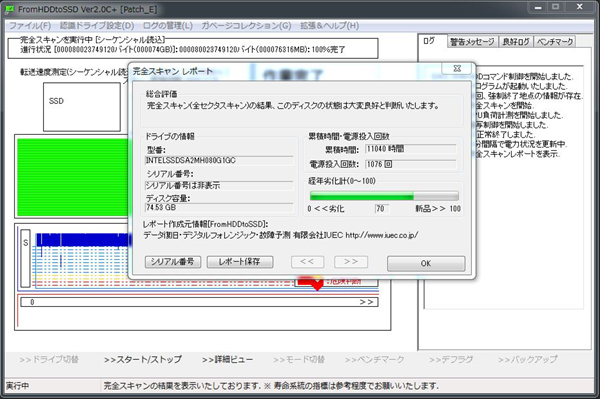Click the 累積時間 11040 時間 field
Screen dimensions: 600x399
click(x=411, y=149)
